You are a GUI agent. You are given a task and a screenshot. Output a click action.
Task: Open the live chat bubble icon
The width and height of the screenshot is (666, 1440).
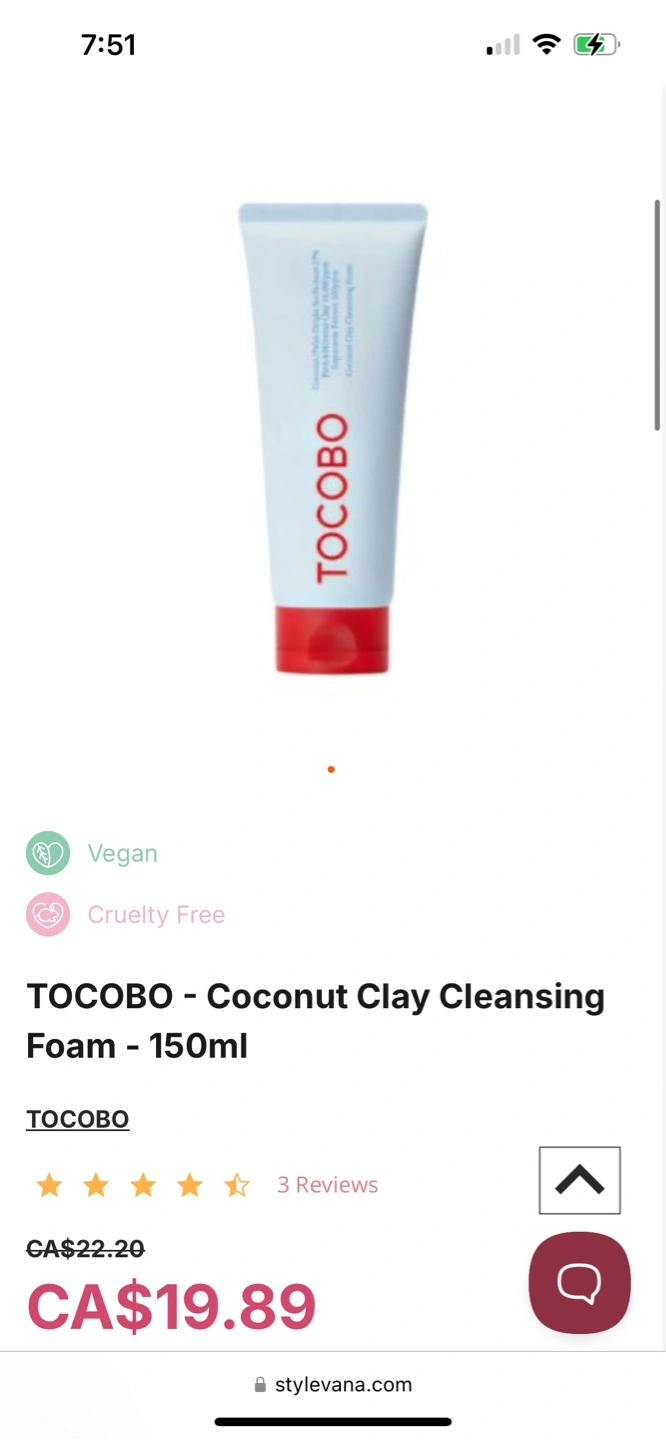pyautogui.click(x=580, y=1283)
